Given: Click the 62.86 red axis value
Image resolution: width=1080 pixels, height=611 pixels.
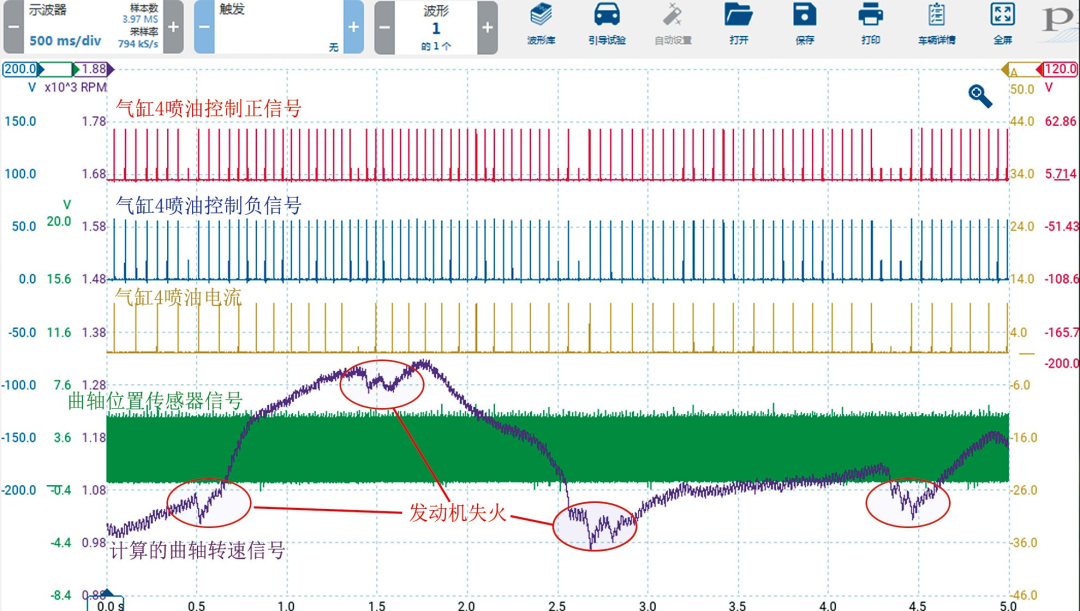Looking at the screenshot, I should click(x=1061, y=121).
